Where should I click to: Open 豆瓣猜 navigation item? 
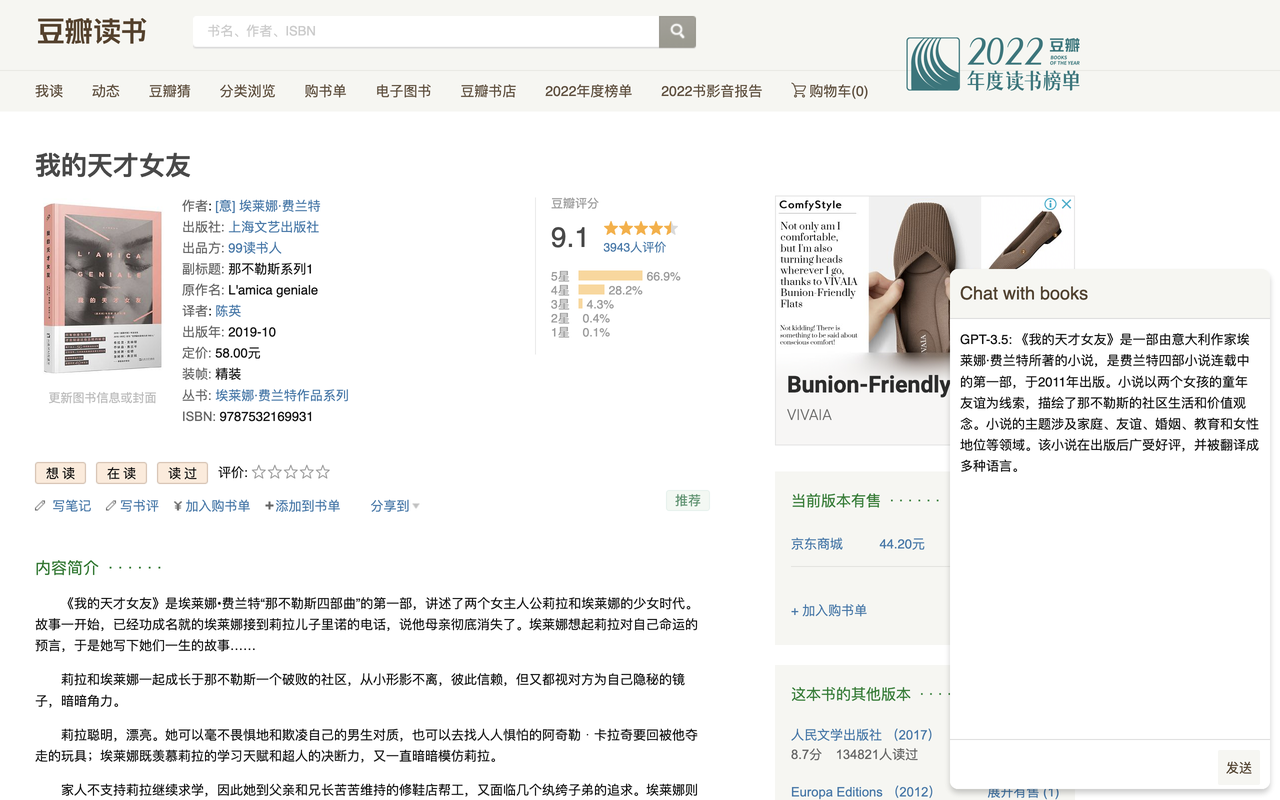170,91
